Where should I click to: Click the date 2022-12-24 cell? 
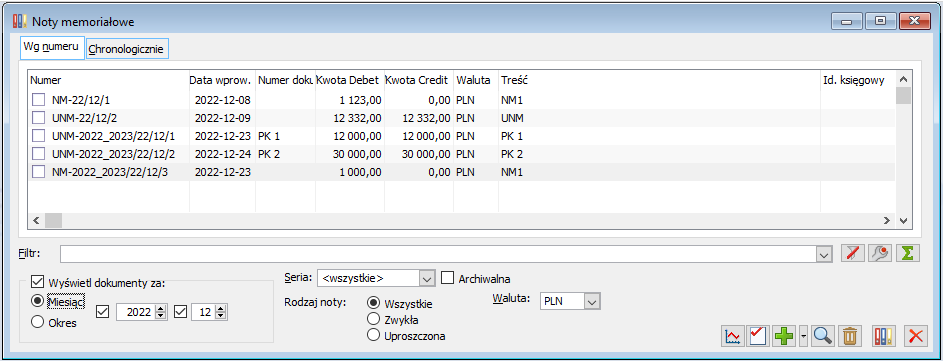tap(223, 154)
